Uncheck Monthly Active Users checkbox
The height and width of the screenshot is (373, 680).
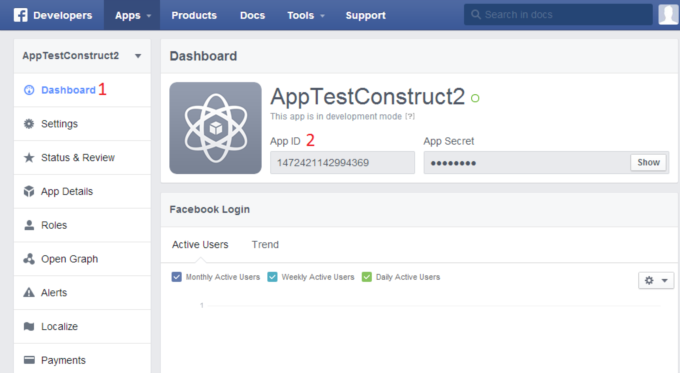(x=177, y=277)
